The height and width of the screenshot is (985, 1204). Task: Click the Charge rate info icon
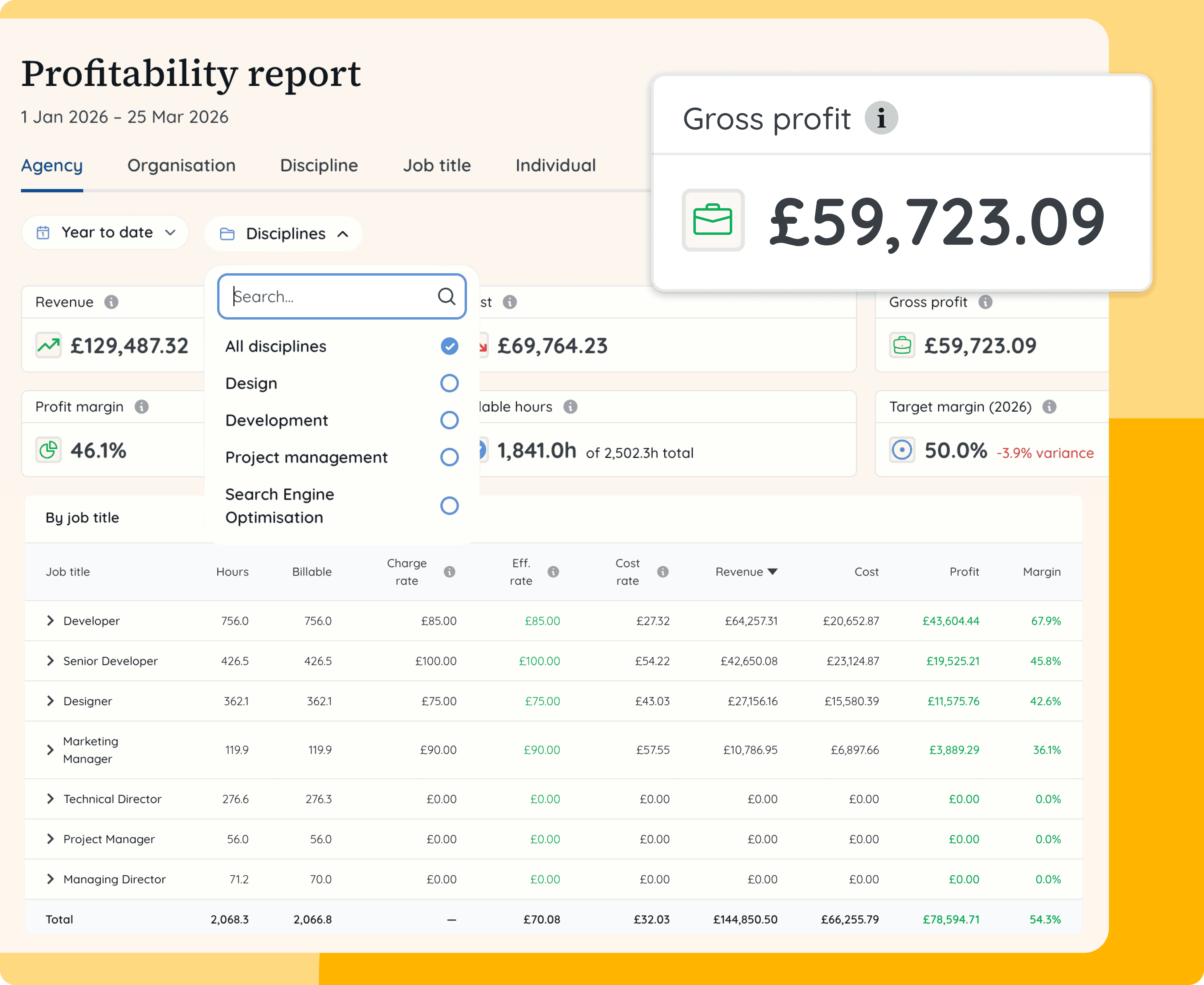point(450,572)
